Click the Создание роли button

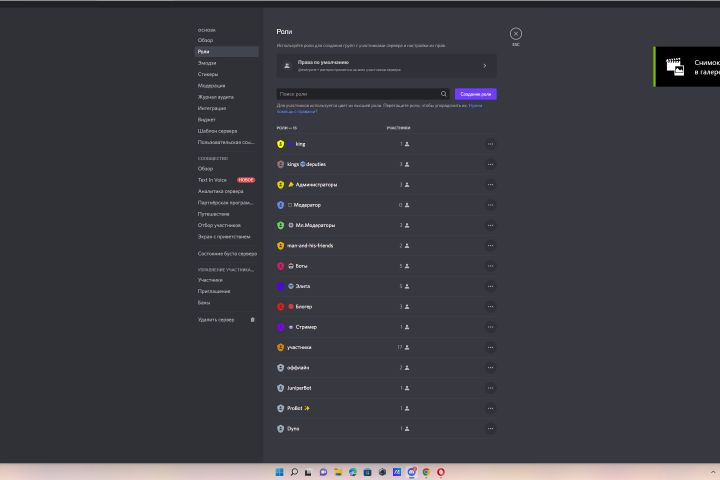[476, 94]
